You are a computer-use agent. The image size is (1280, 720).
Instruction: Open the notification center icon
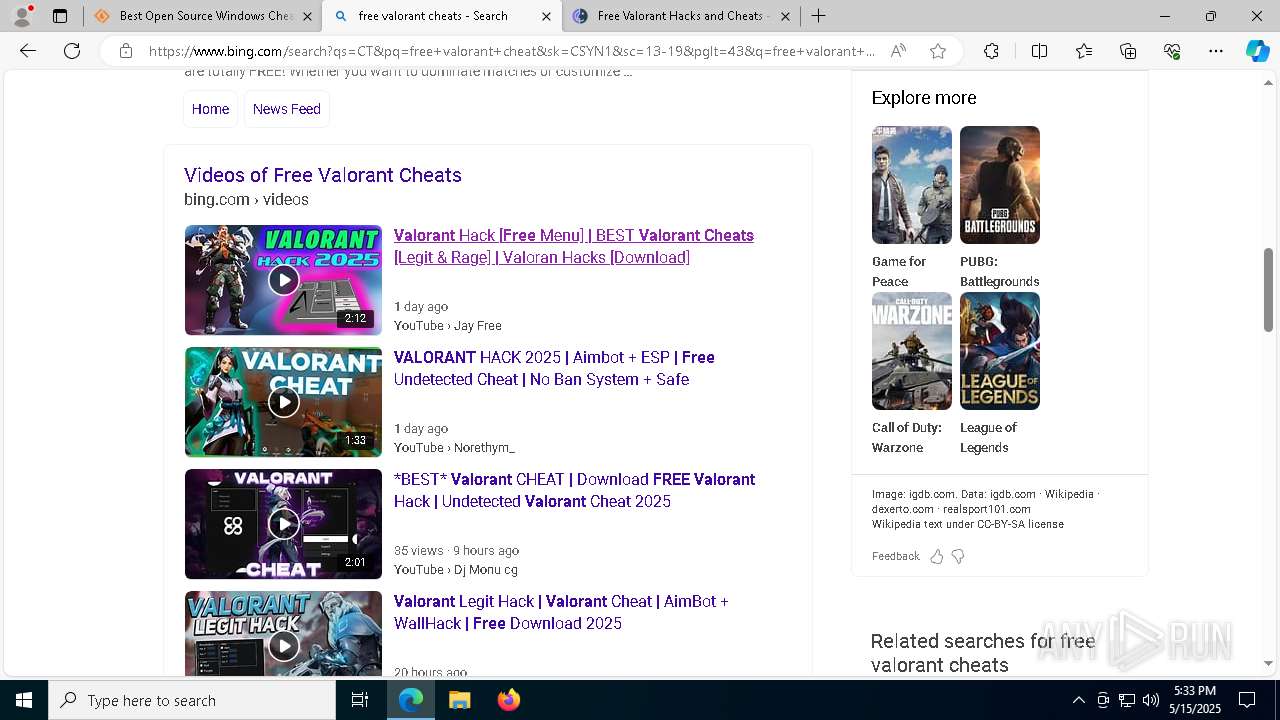click(x=1247, y=700)
